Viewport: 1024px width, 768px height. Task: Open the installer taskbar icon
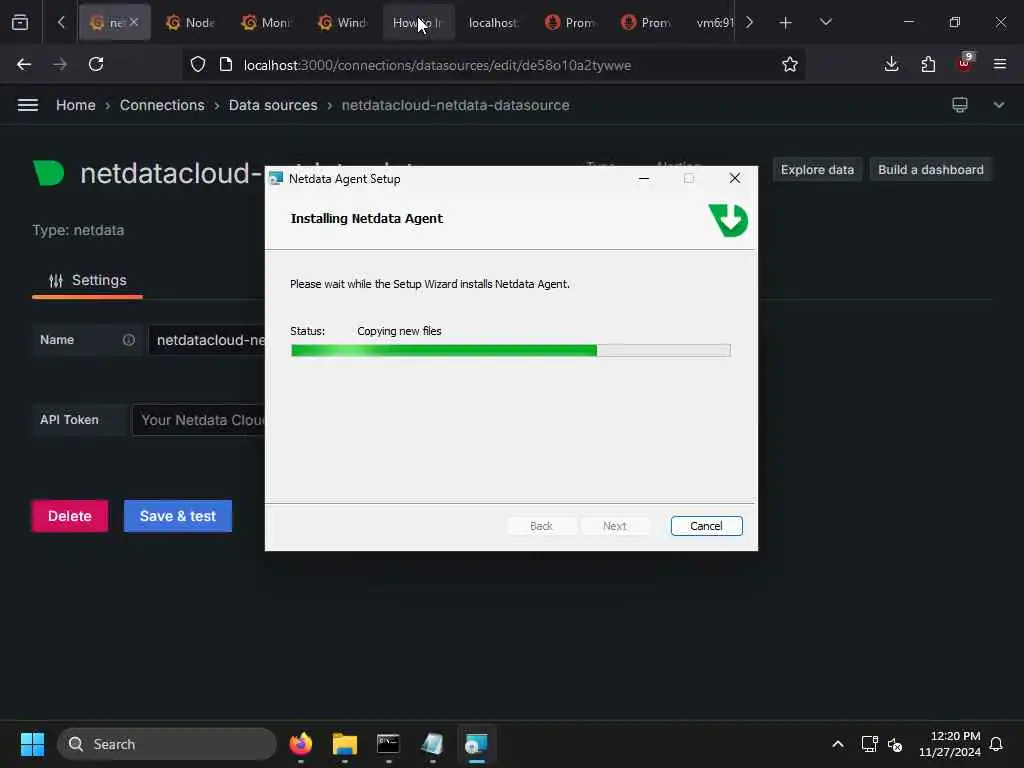coord(476,744)
